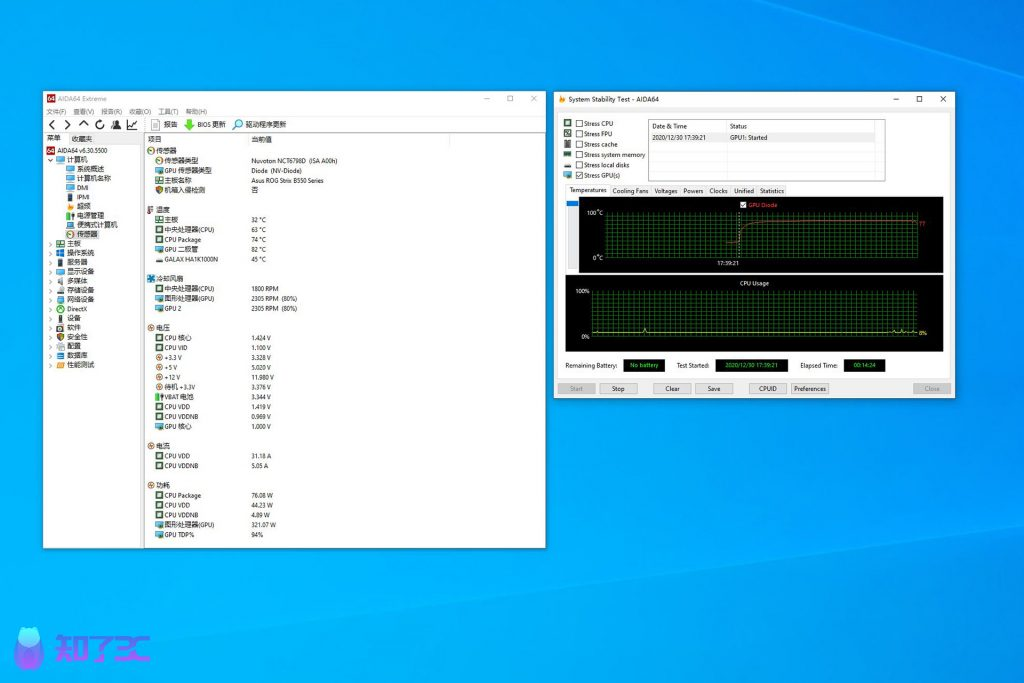1024x683 pixels.
Task: Toggle the GPU Diode graph checkbox
Action: [x=743, y=205]
